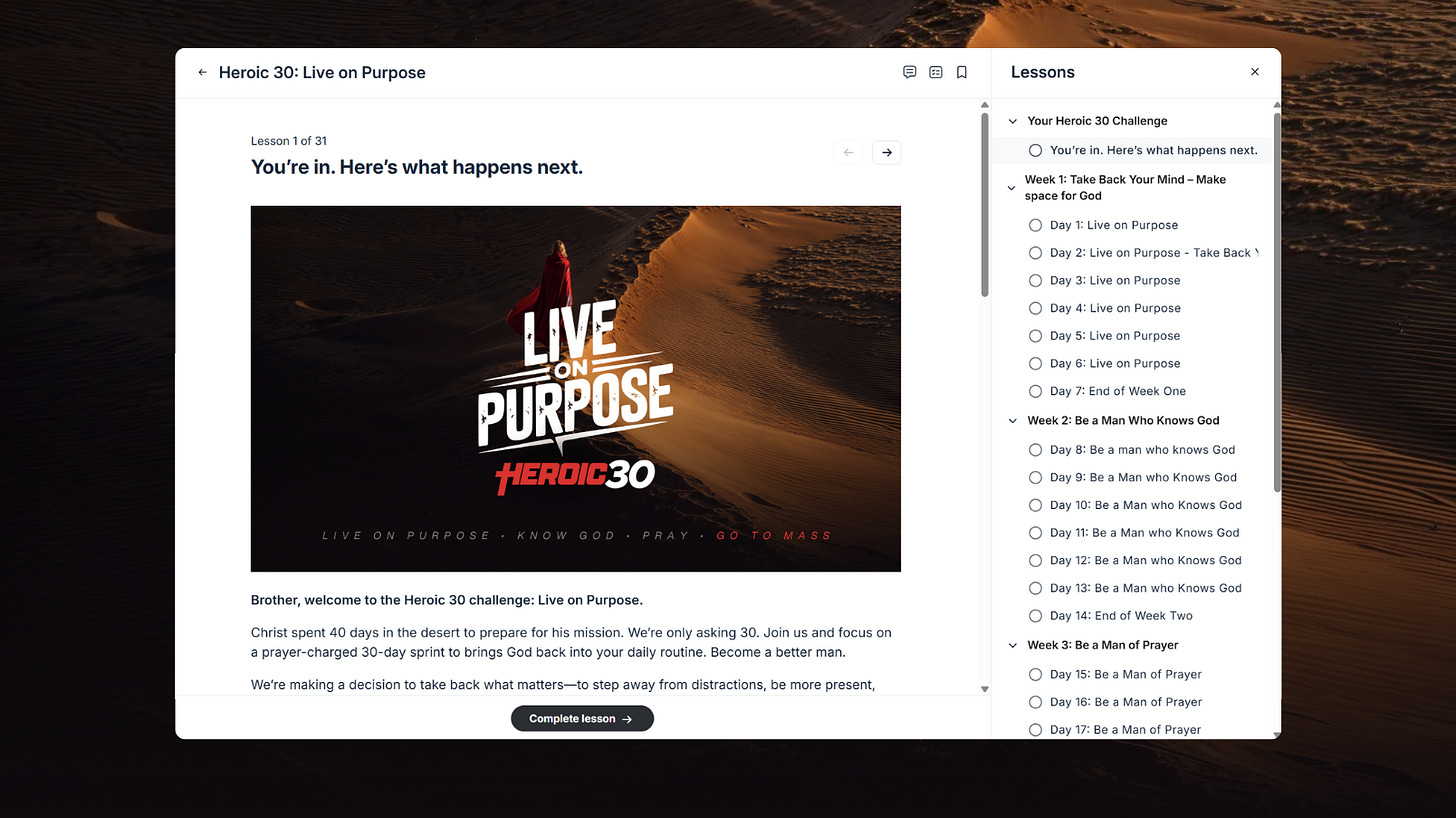
Task: Mark Day 4 lesson completion circle
Action: click(1035, 308)
